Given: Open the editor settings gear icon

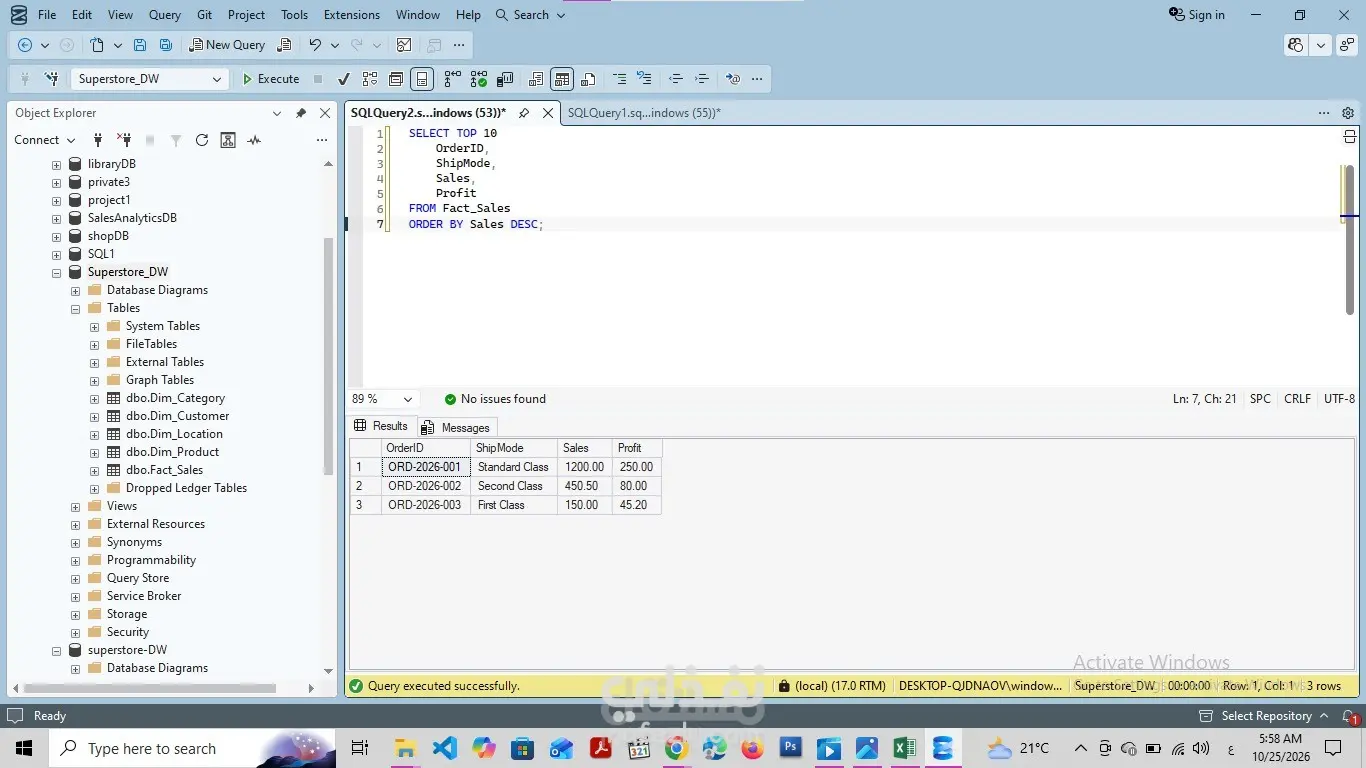Looking at the screenshot, I should 1348,113.
